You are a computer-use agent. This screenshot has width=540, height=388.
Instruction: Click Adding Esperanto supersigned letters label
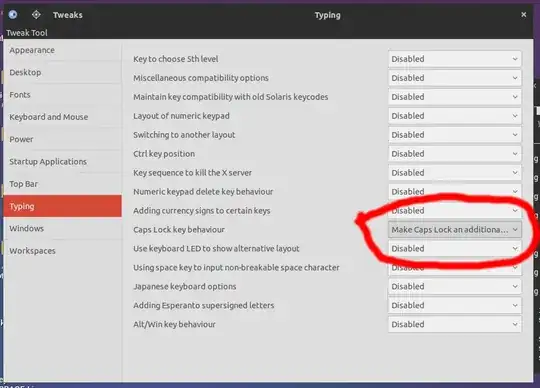[x=204, y=305]
